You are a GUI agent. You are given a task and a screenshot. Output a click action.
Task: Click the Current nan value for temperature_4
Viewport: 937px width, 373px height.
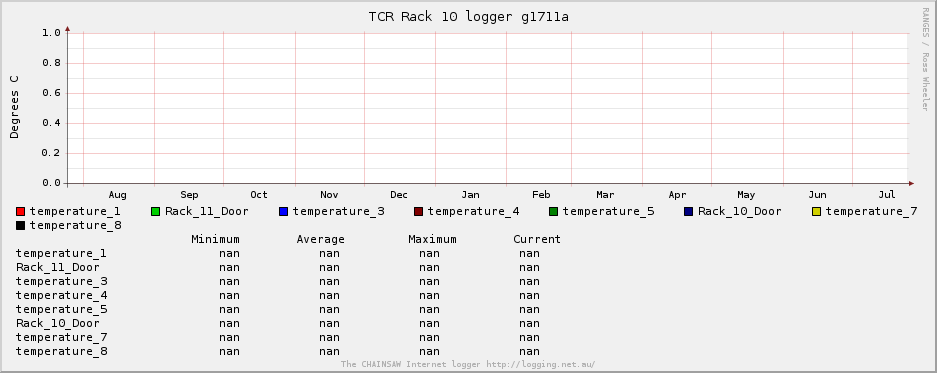(x=529, y=295)
